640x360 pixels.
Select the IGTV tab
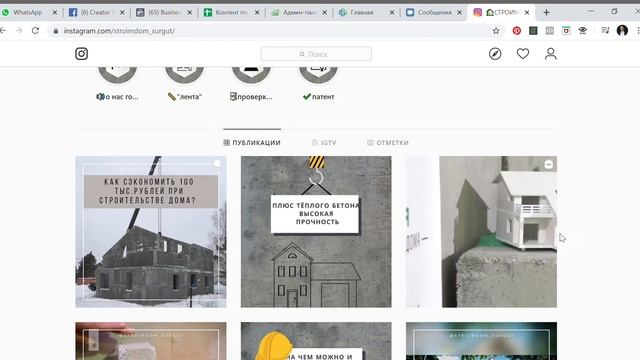324,142
